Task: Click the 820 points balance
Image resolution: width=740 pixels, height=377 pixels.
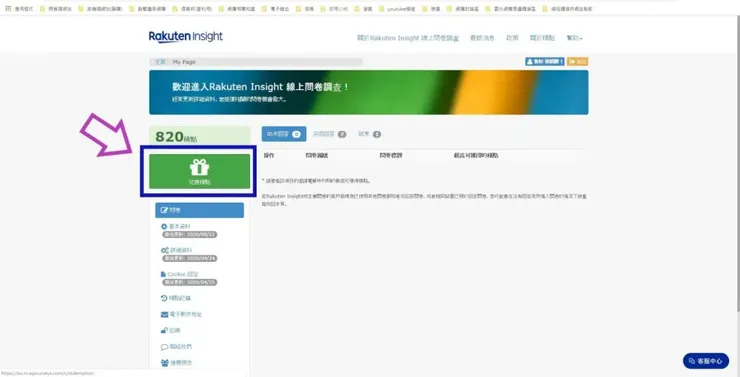Action: point(176,137)
